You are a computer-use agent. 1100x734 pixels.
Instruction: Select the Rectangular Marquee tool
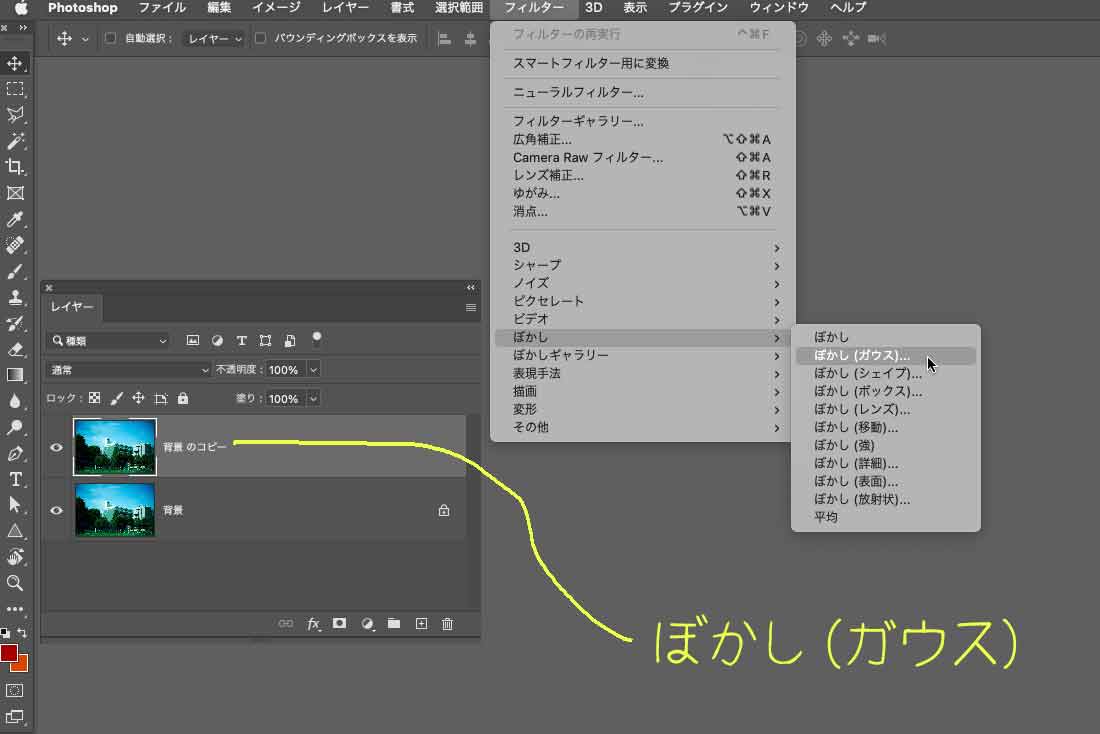(15, 89)
